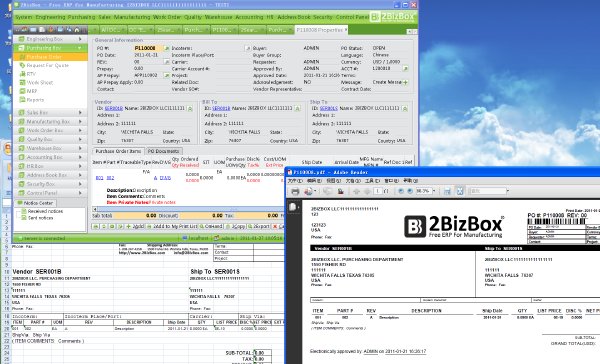This screenshot has width=600, height=364.
Task: Expand the Security Box sidebar section
Action: click(x=51, y=184)
